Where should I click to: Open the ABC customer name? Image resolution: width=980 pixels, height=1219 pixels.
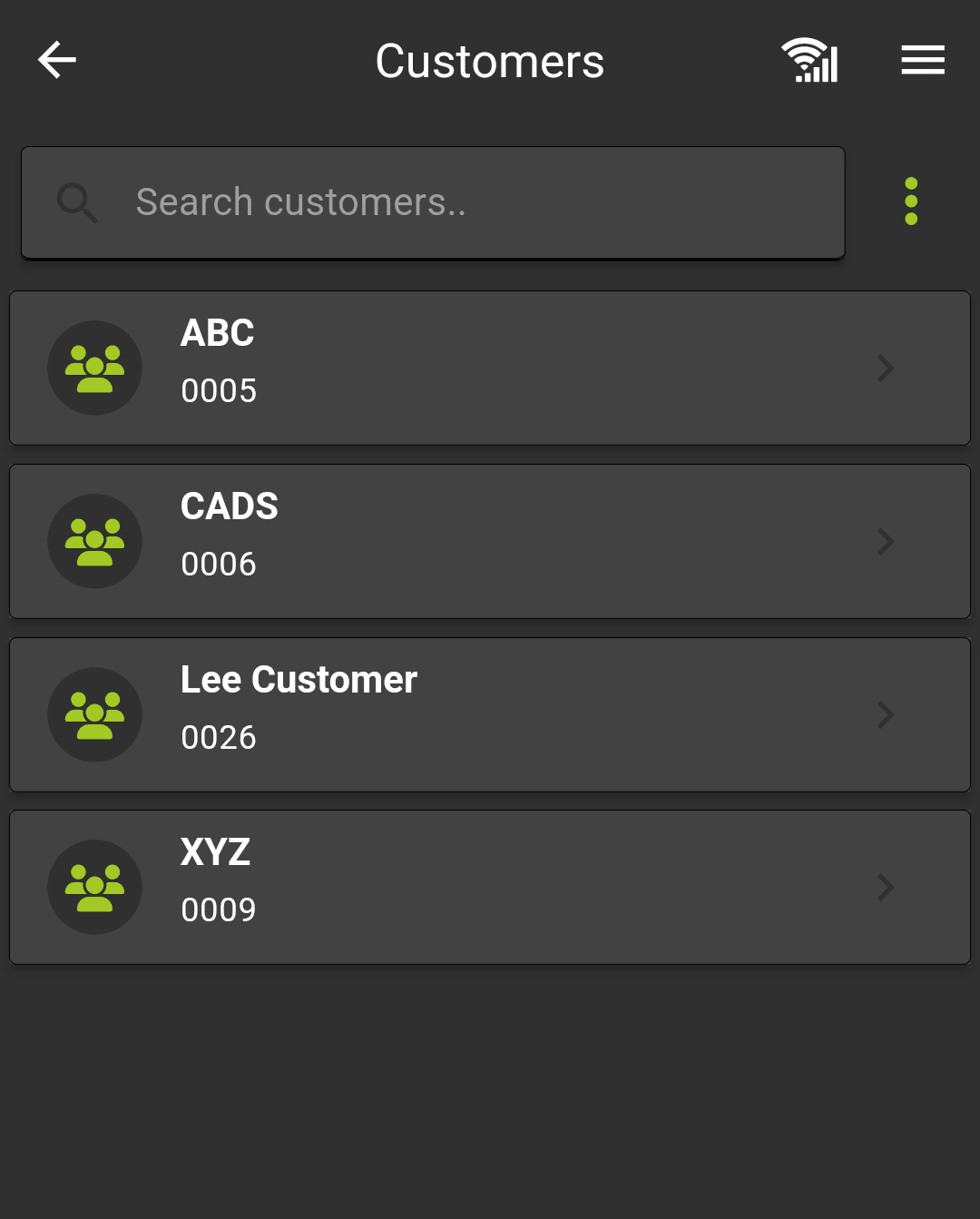218,333
